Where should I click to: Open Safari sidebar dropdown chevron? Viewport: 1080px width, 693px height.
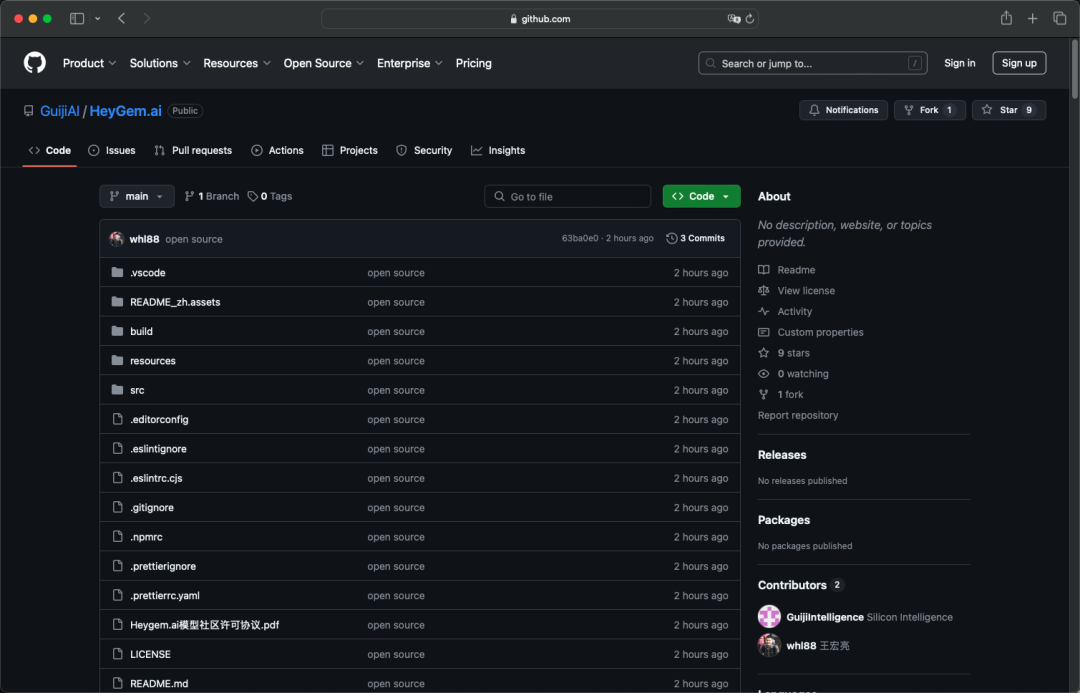coord(98,19)
